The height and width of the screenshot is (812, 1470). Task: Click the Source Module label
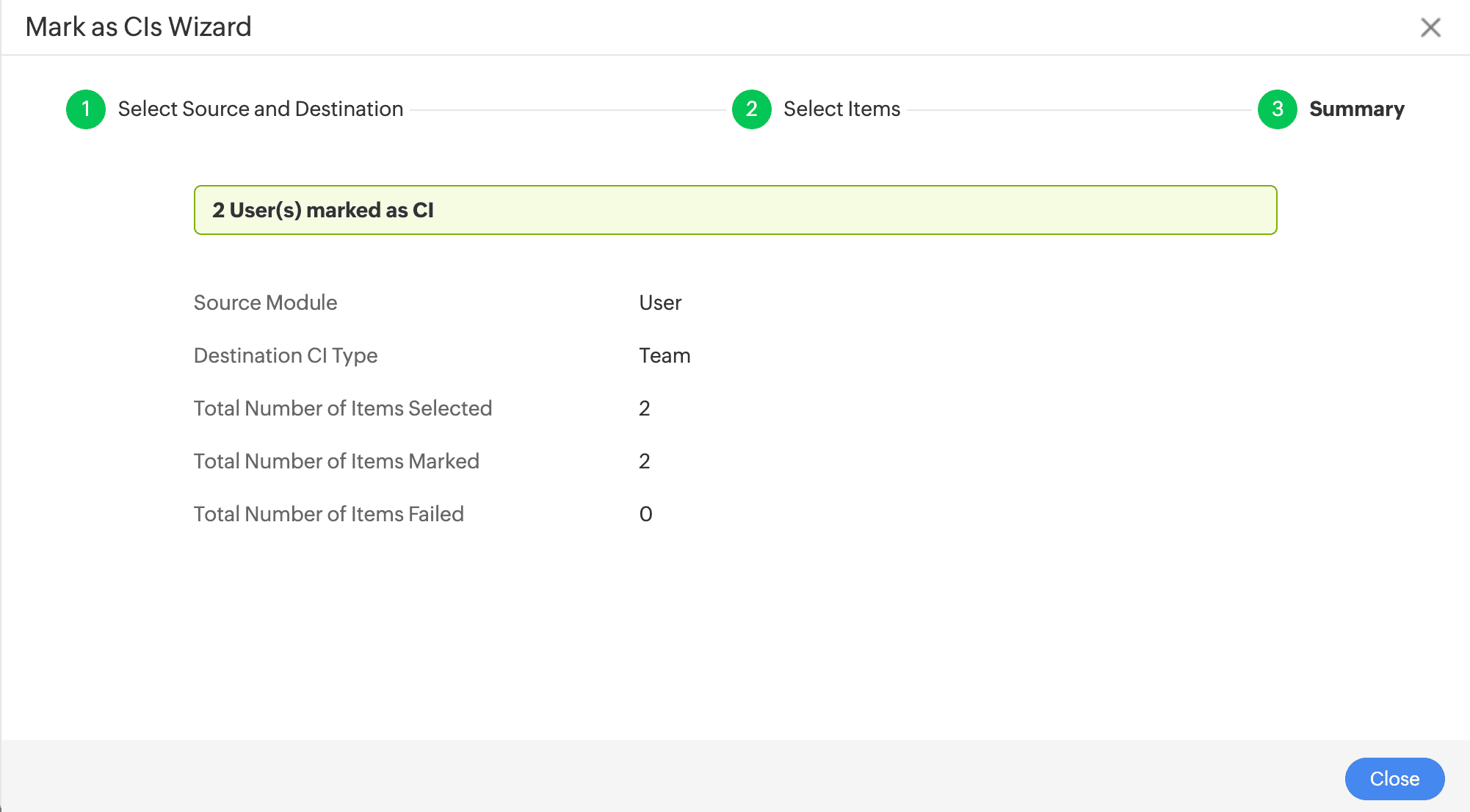[265, 302]
